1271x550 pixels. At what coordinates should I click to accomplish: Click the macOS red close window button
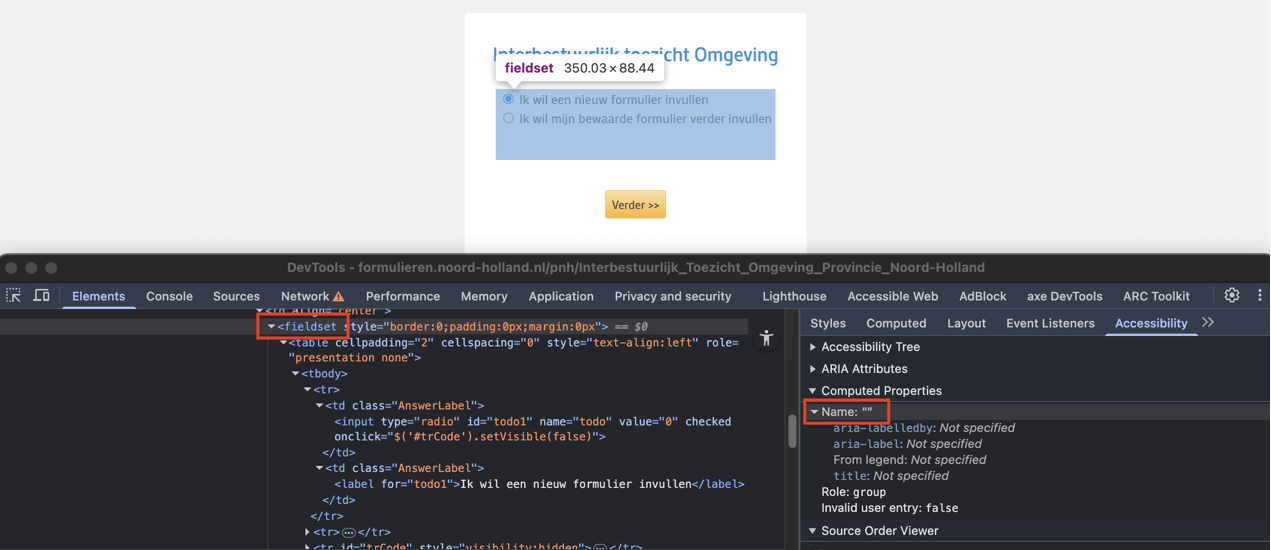[x=12, y=268]
